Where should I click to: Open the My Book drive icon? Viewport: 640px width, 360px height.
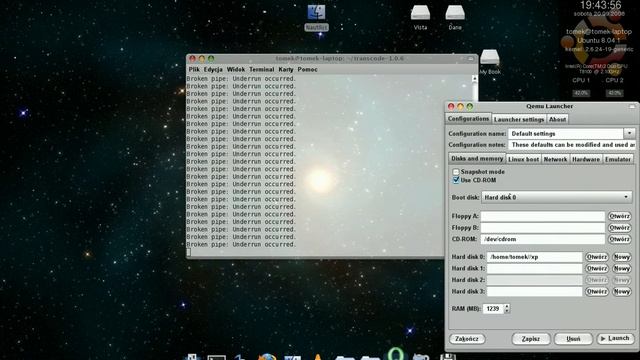tap(489, 62)
